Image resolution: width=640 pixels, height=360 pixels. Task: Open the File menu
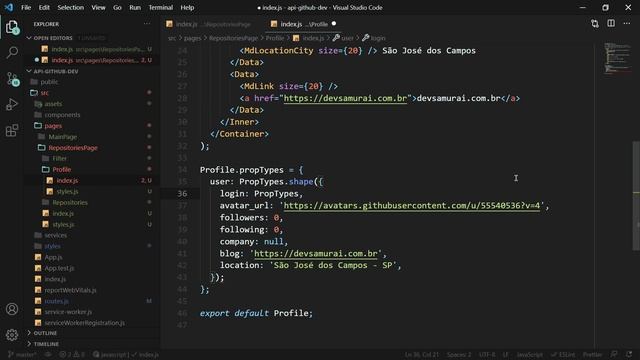pos(26,7)
